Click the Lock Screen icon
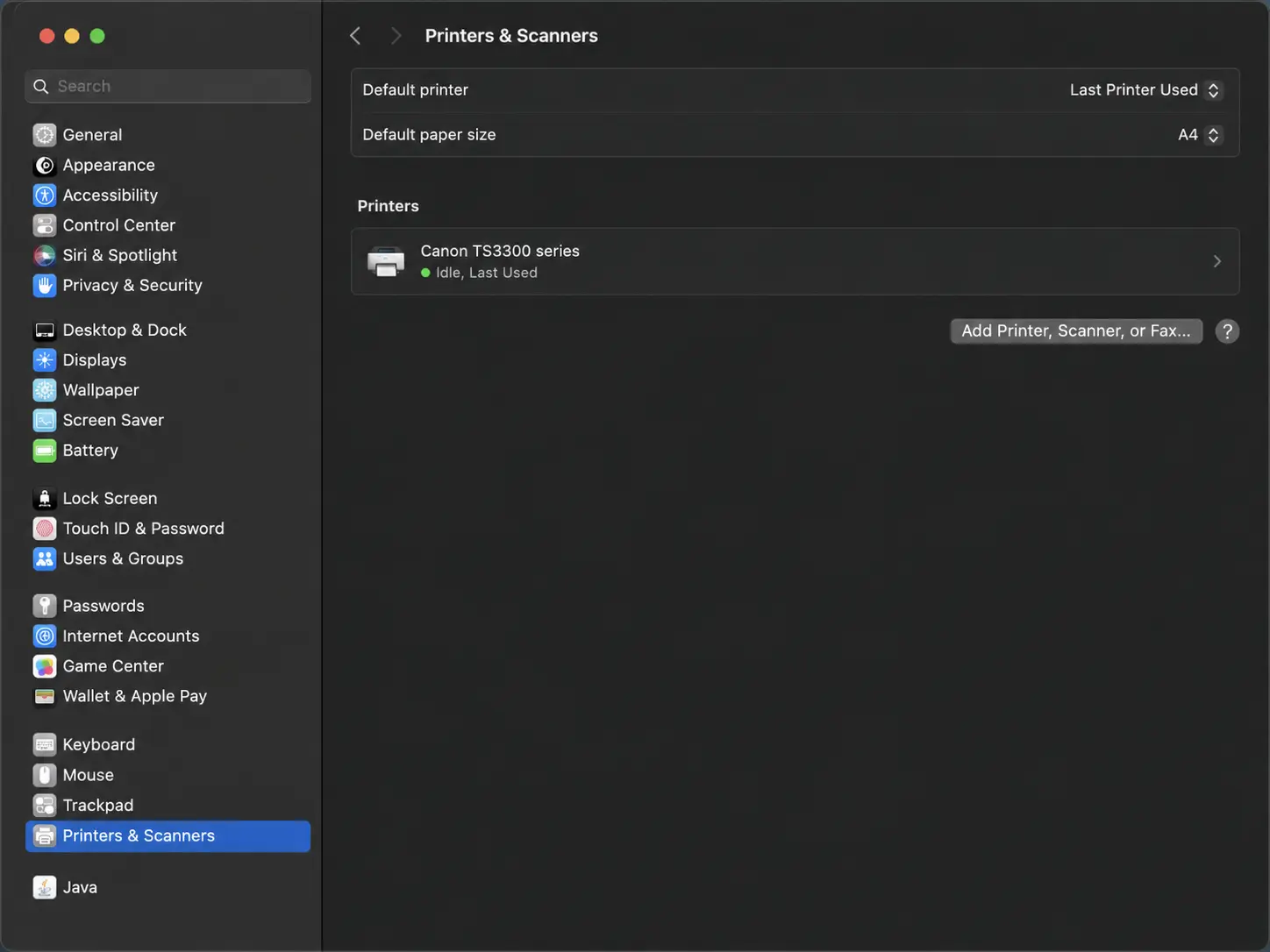 45,499
